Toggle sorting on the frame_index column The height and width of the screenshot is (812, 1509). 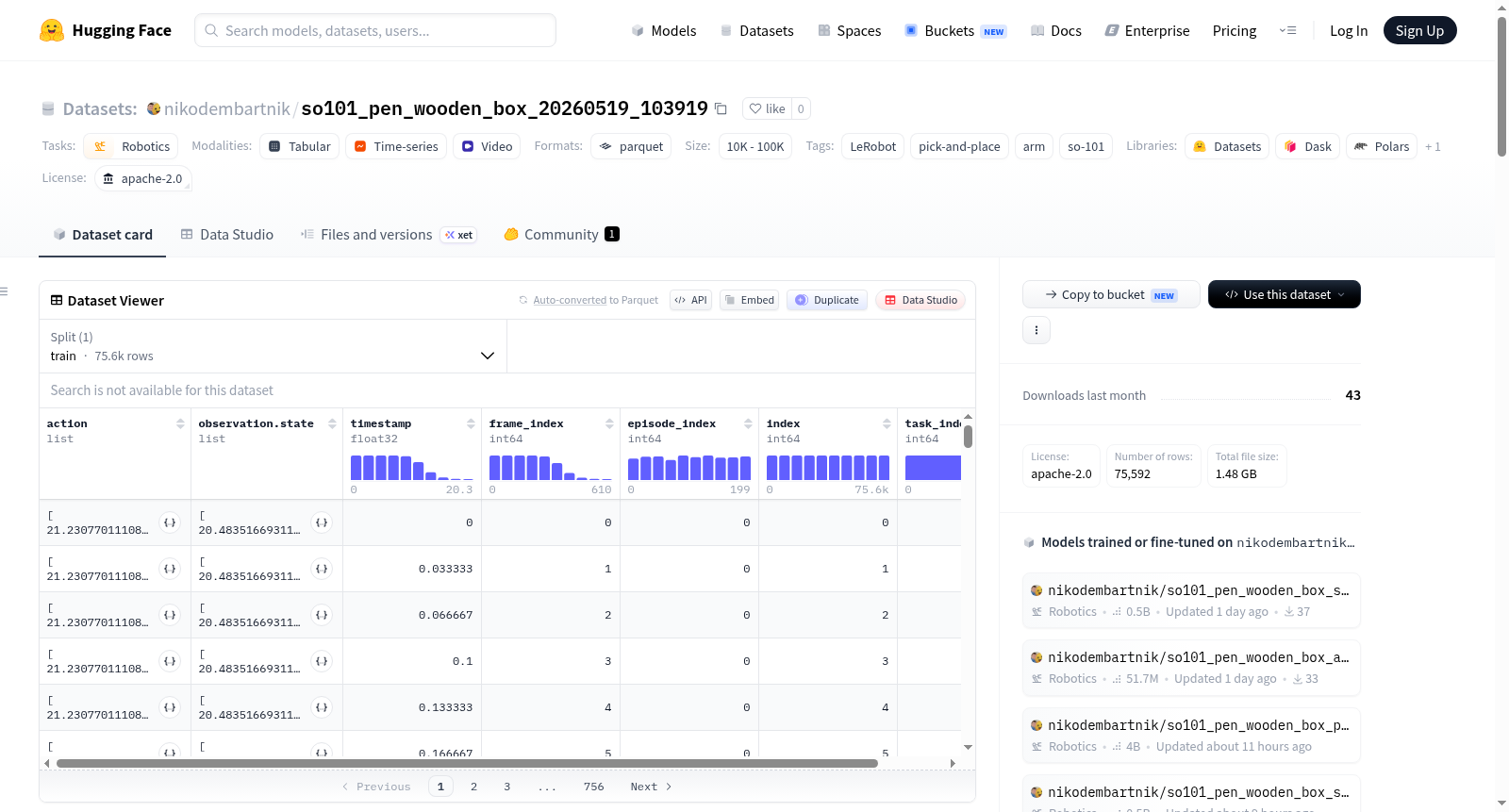point(609,424)
